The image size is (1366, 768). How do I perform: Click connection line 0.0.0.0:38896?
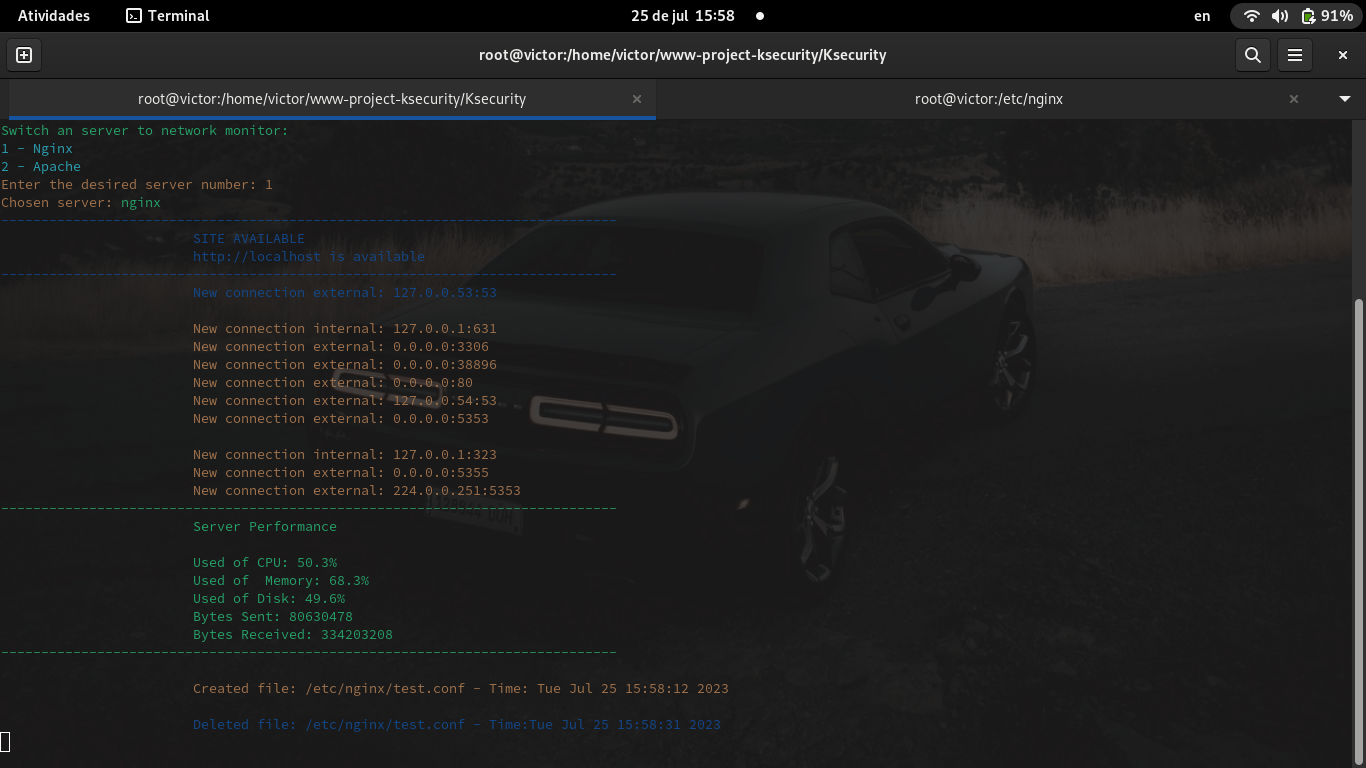point(345,365)
